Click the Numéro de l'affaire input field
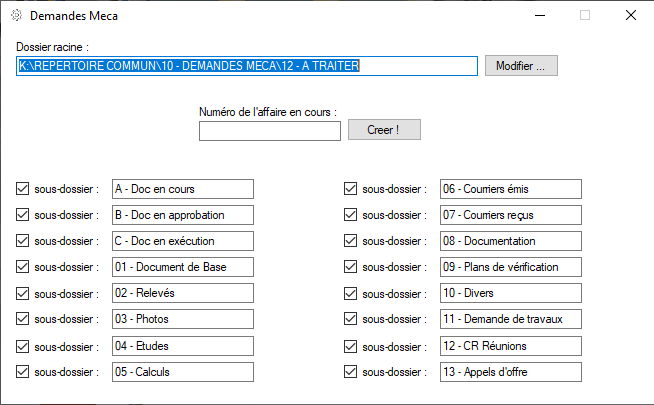654x405 pixels. 270,130
